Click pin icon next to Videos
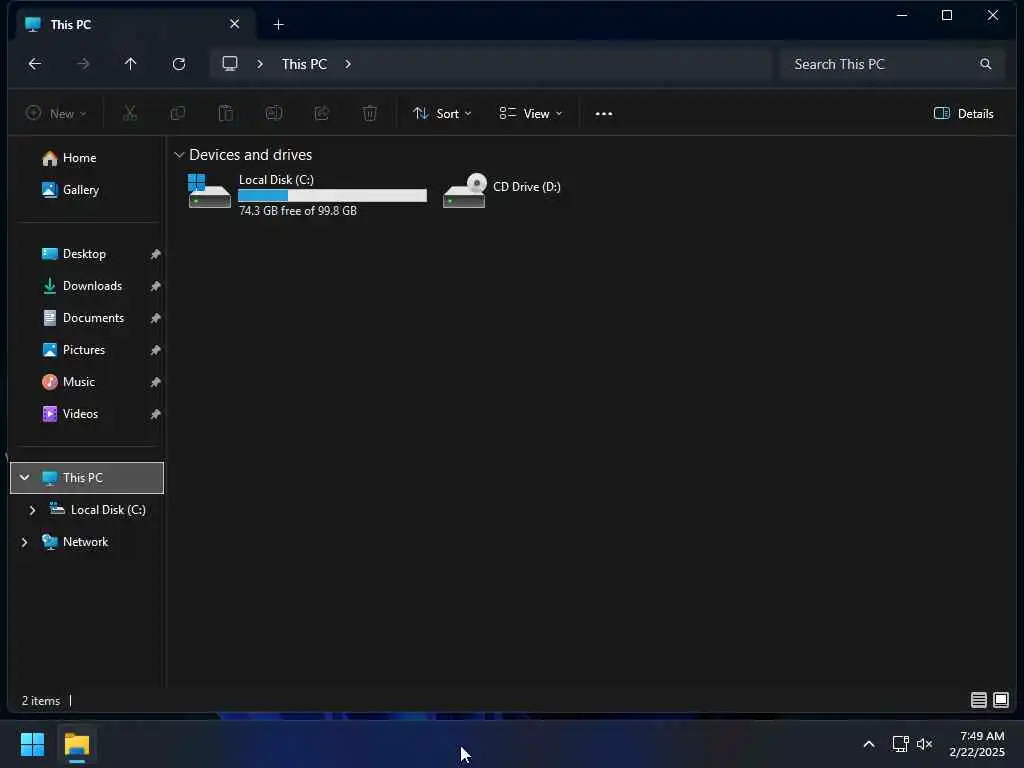This screenshot has width=1024, height=768. (x=155, y=414)
